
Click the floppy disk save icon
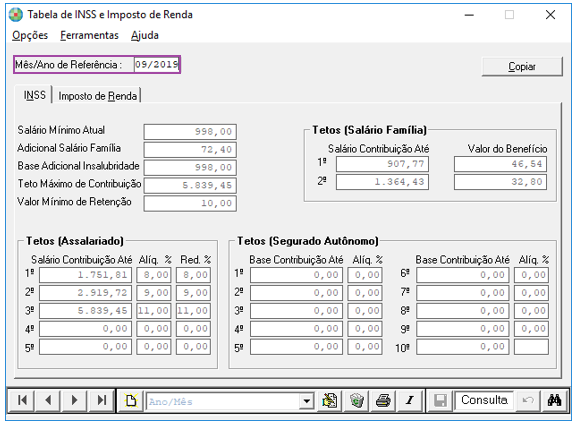point(440,400)
